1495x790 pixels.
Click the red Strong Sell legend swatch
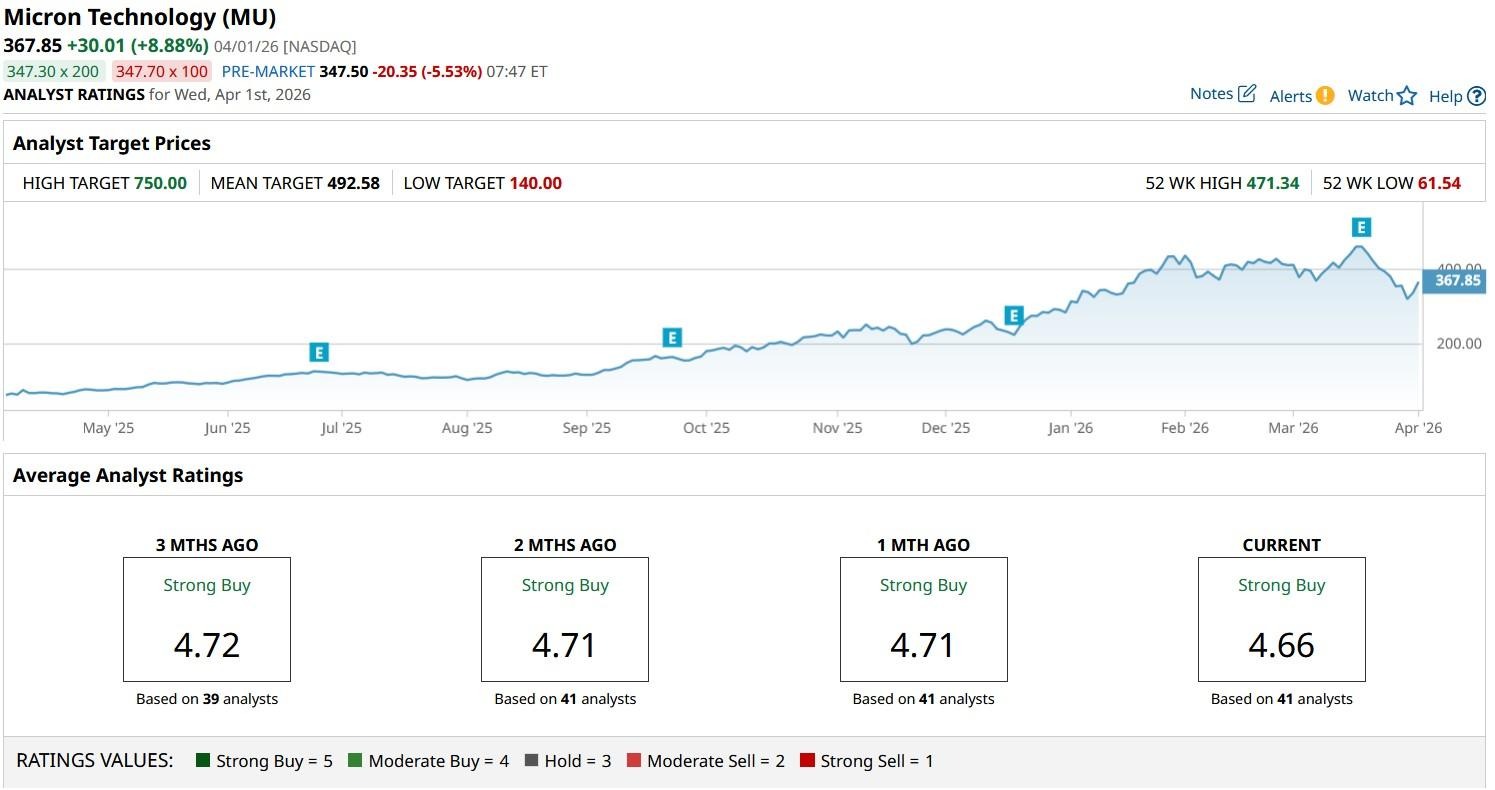tap(807, 761)
